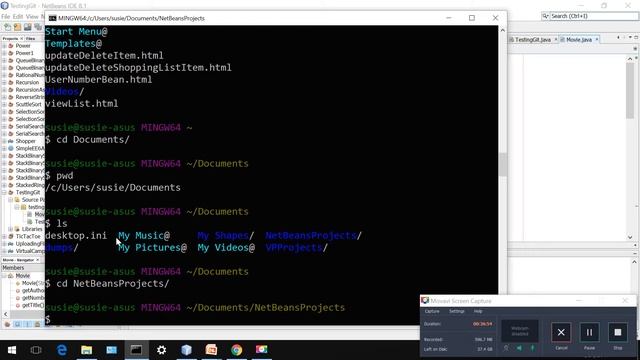Collapse the Source Packages node
This screenshot has height=360, width=640.
[11, 200]
